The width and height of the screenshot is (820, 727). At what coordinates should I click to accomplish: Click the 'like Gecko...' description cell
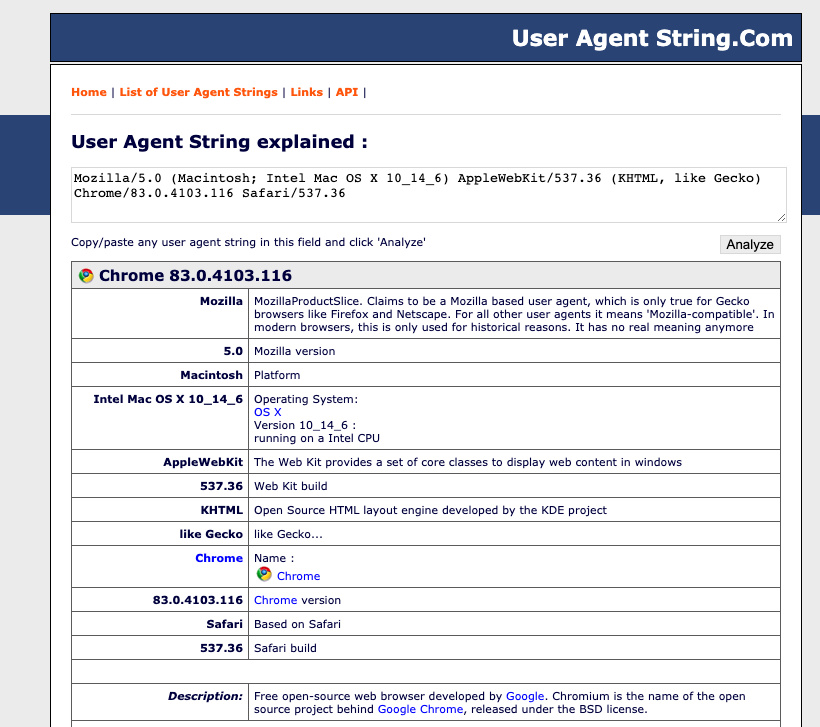point(514,534)
